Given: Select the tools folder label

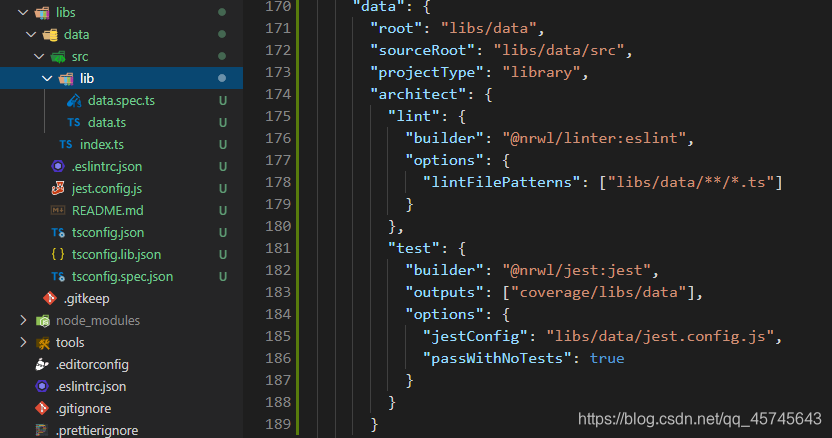Looking at the screenshot, I should click(70, 342).
